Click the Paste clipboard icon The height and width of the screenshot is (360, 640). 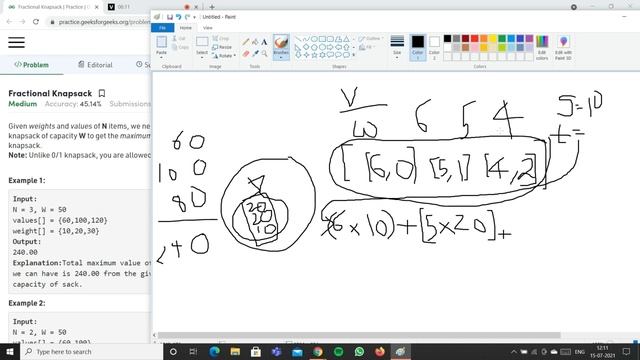[x=161, y=42]
